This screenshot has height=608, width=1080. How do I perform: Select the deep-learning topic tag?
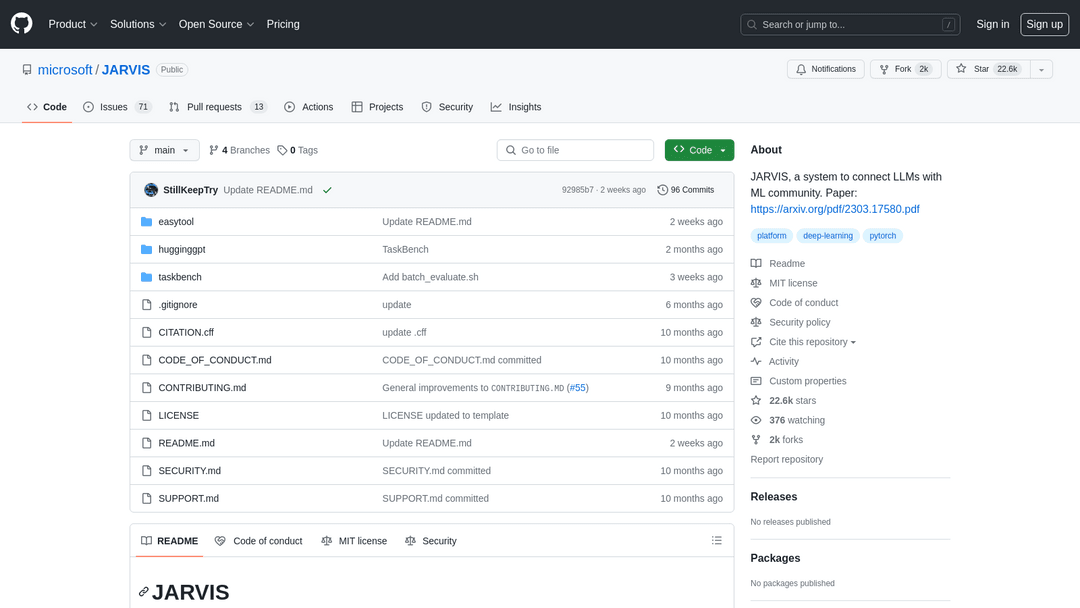(x=827, y=236)
